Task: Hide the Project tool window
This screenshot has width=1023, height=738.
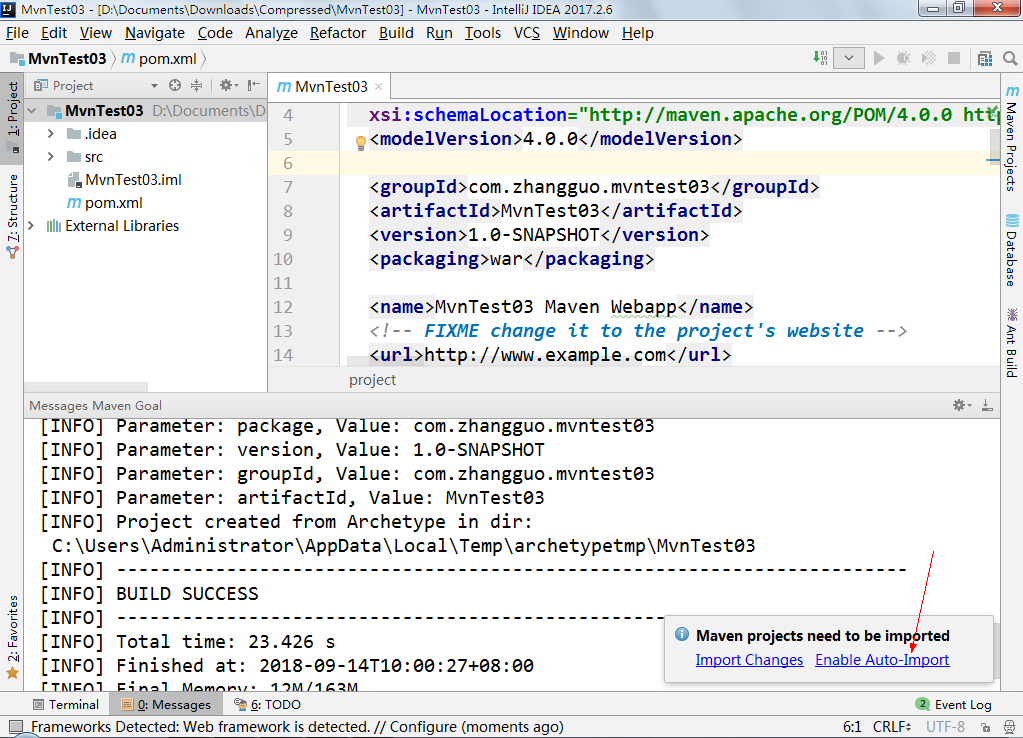Action: pos(254,85)
